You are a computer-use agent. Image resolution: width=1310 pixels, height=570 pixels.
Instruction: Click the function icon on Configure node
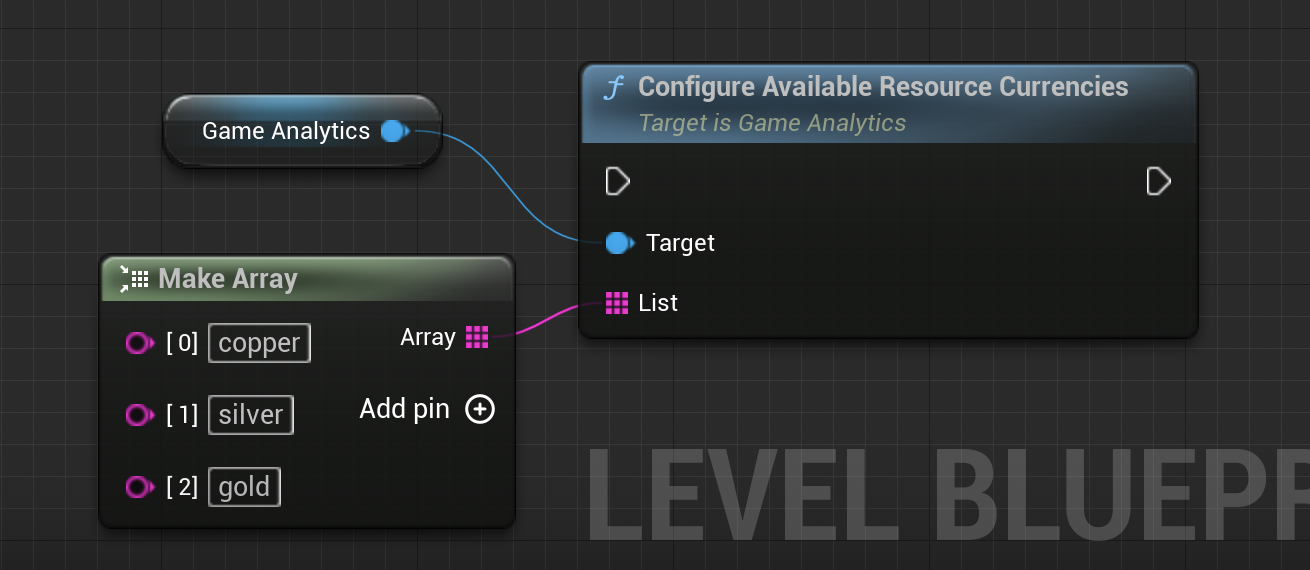[x=613, y=88]
